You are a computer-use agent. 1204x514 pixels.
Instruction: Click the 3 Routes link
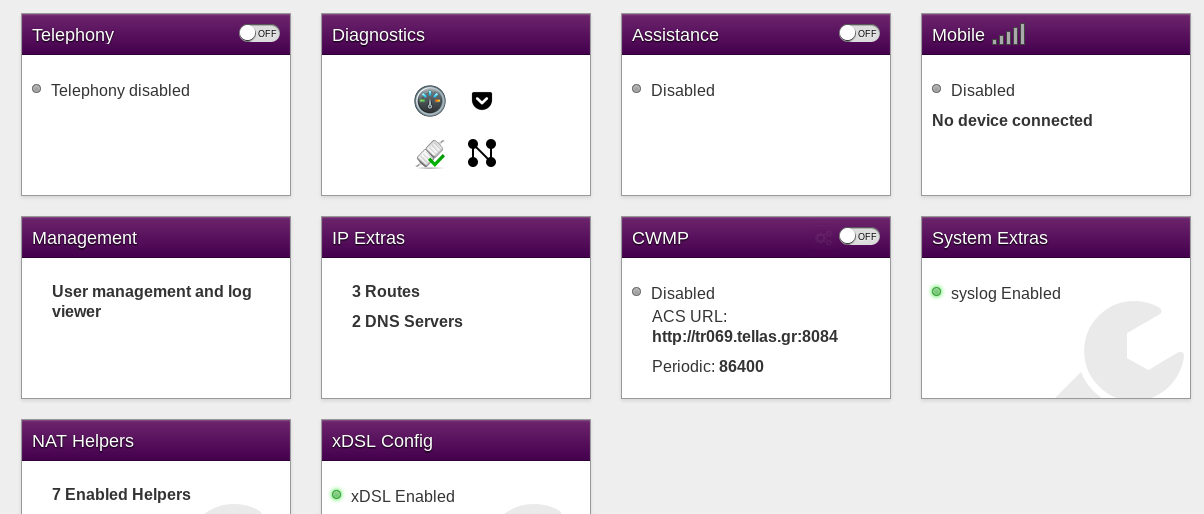click(x=386, y=292)
